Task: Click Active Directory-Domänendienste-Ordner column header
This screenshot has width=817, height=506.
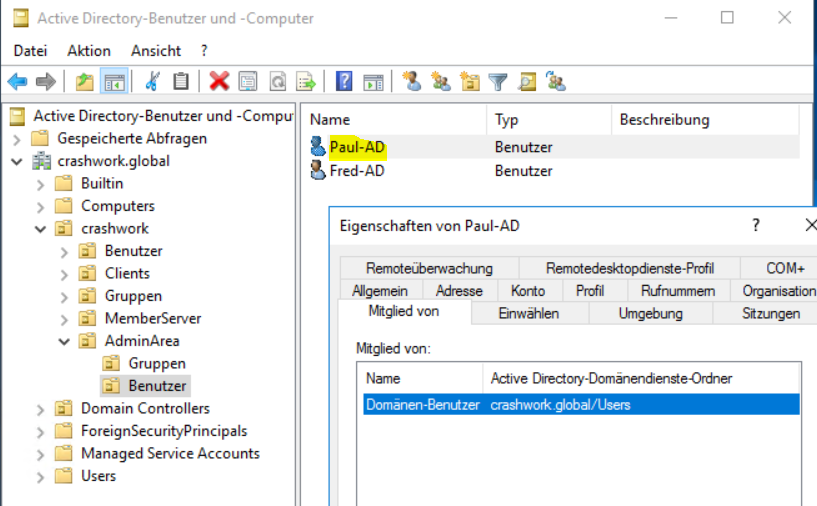Action: point(641,378)
